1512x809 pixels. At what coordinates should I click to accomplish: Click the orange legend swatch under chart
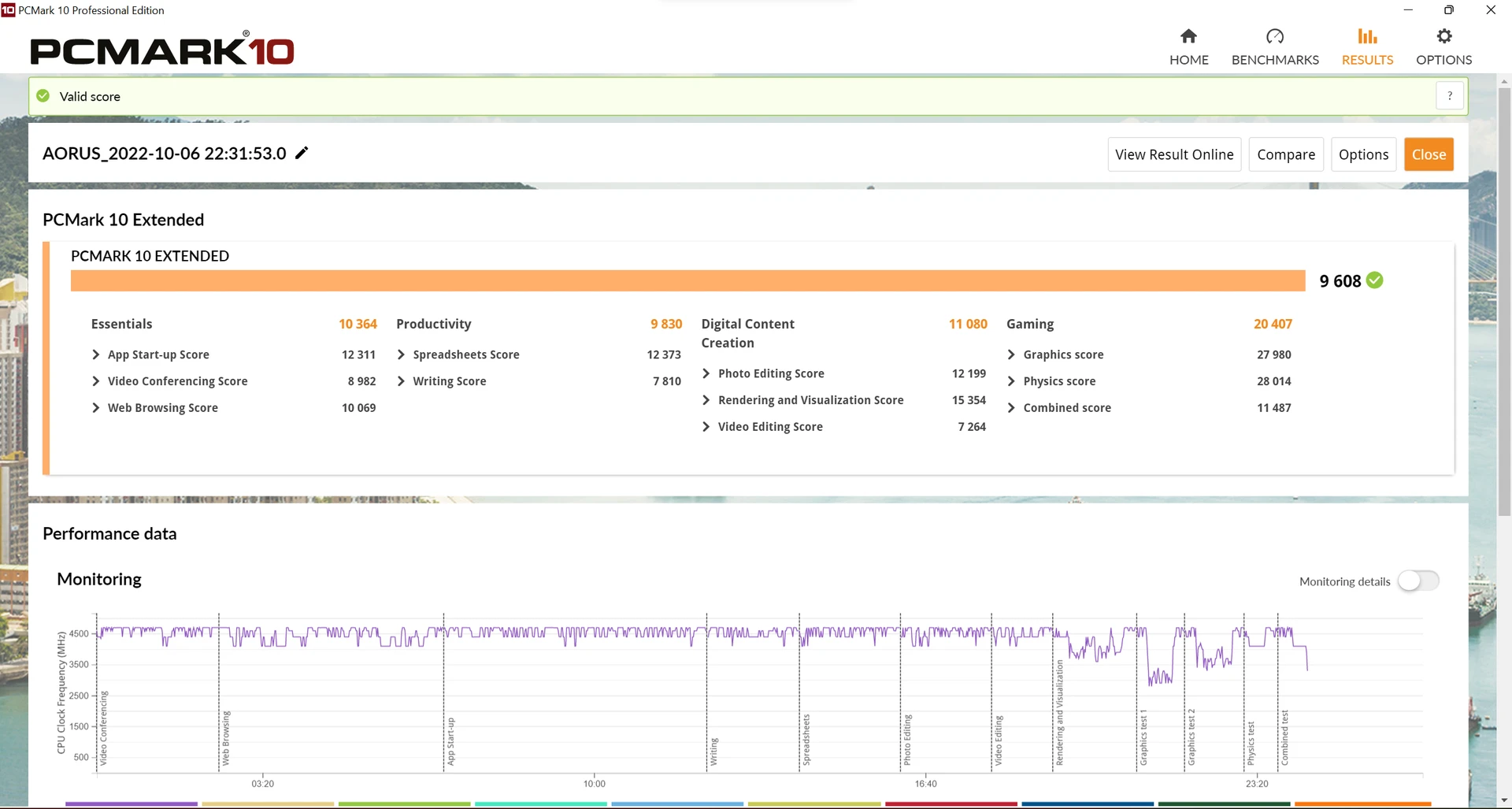(1362, 803)
